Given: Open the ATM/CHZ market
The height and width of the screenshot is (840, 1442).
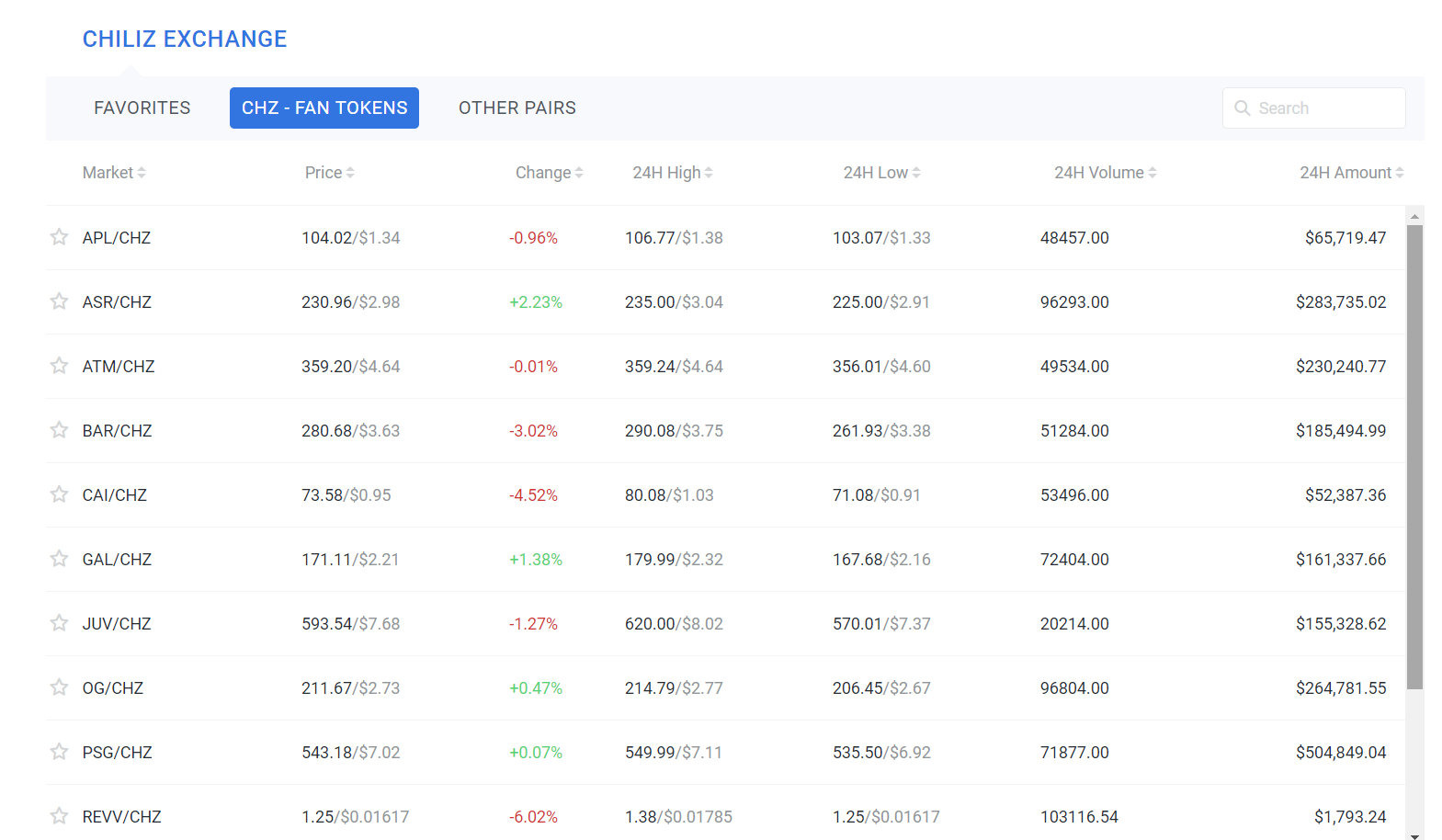Looking at the screenshot, I should (x=119, y=366).
